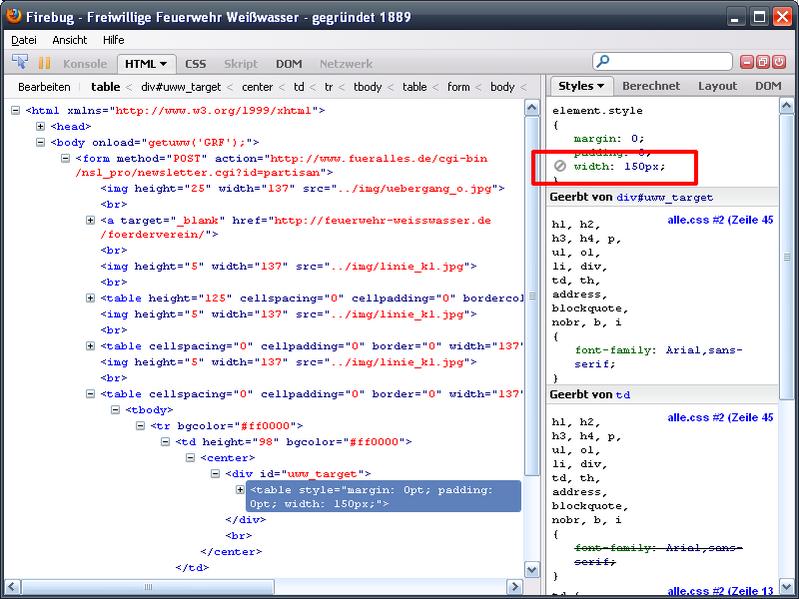Viewport: 799px width, 599px height.
Task: Click the Bearbeiten button
Action: pos(44,87)
